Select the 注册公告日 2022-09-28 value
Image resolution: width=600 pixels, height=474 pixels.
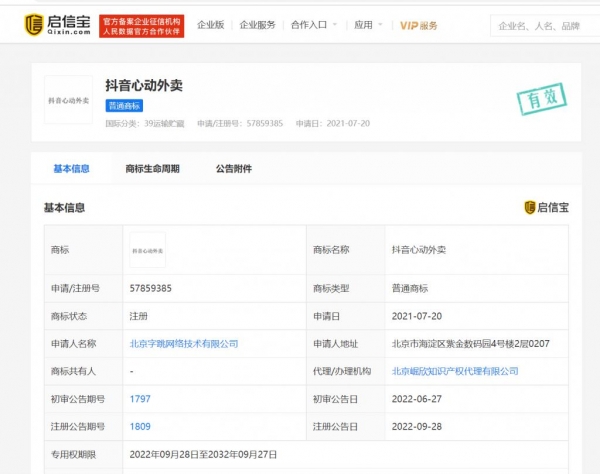click(417, 427)
